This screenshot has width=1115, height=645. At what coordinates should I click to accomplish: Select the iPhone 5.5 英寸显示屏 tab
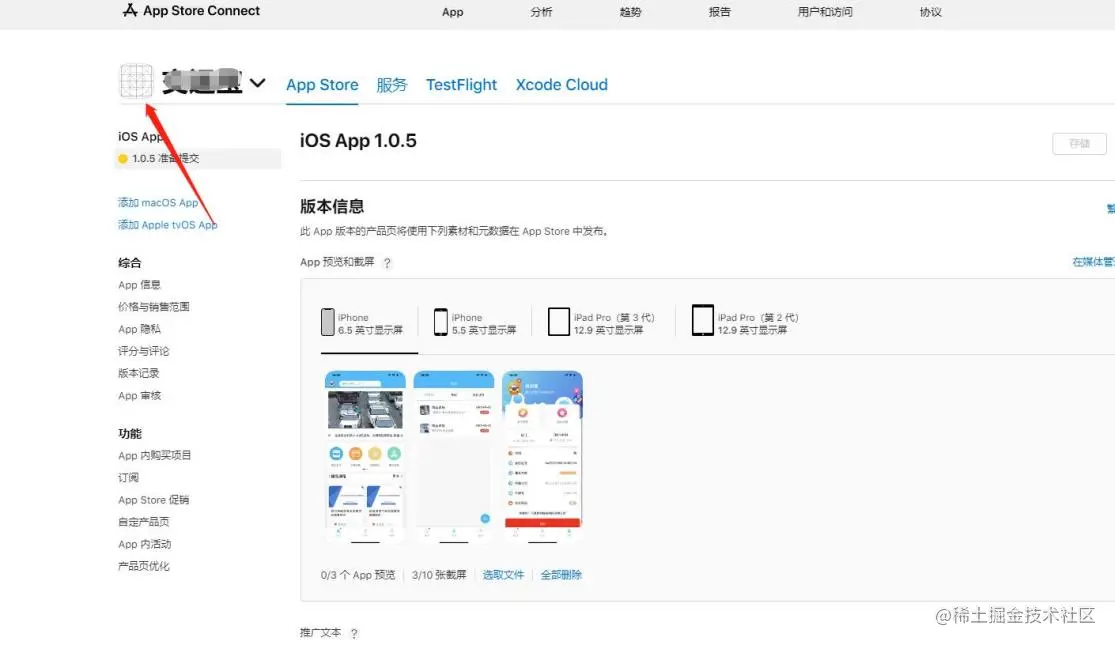point(475,323)
